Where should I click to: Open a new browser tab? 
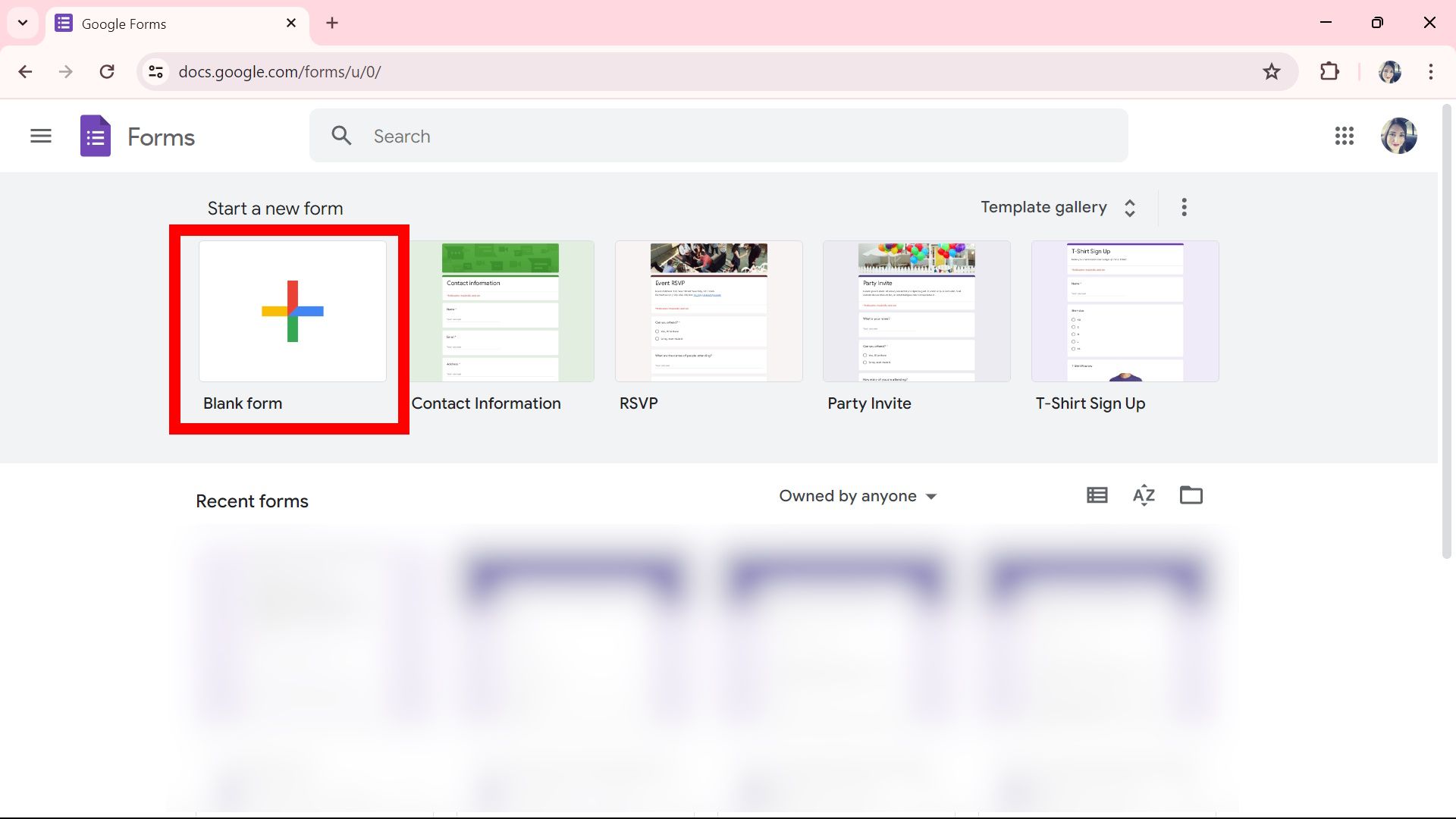[x=332, y=23]
